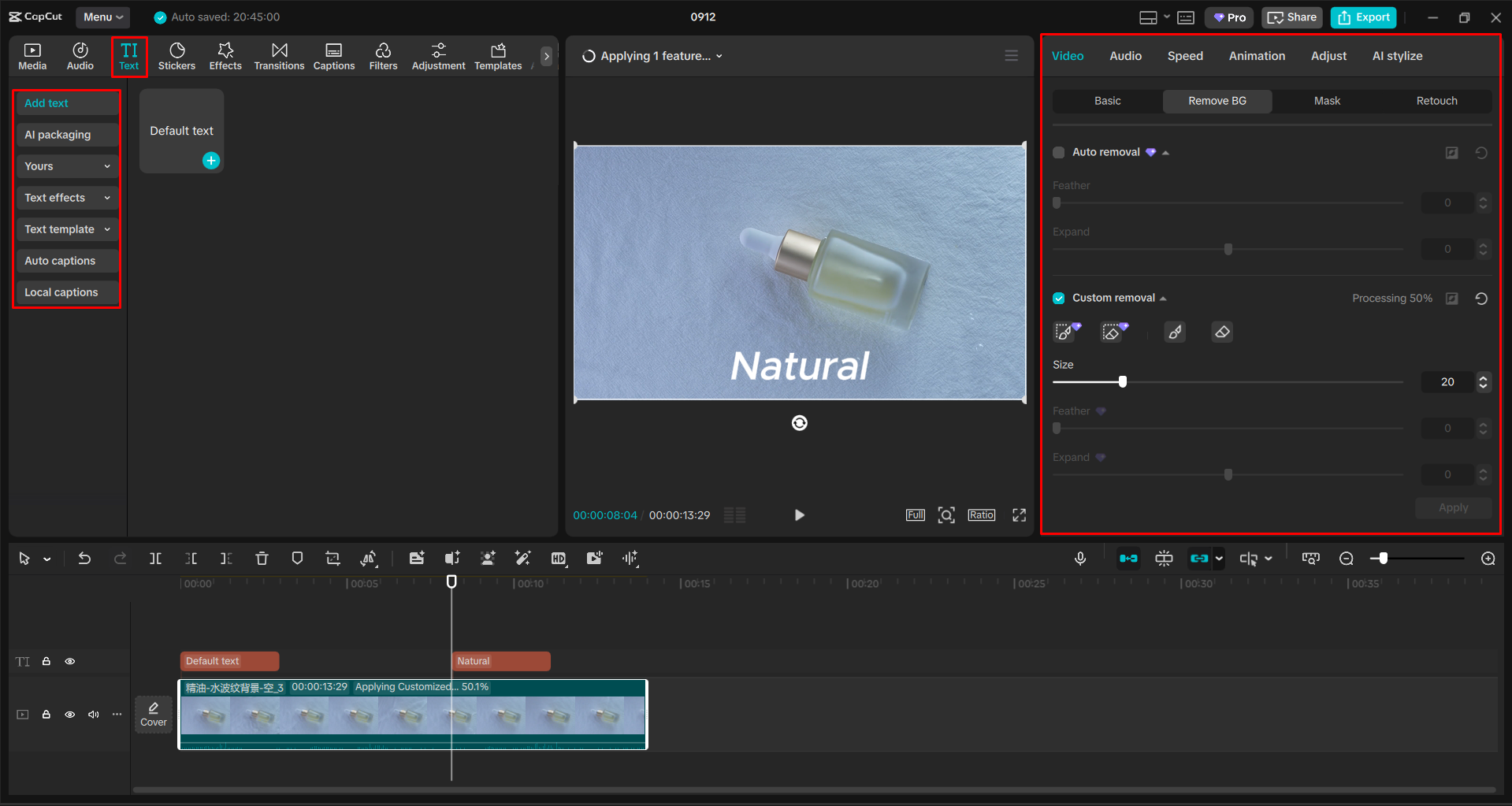Select the eraser tool under Custom removal

point(1222,332)
